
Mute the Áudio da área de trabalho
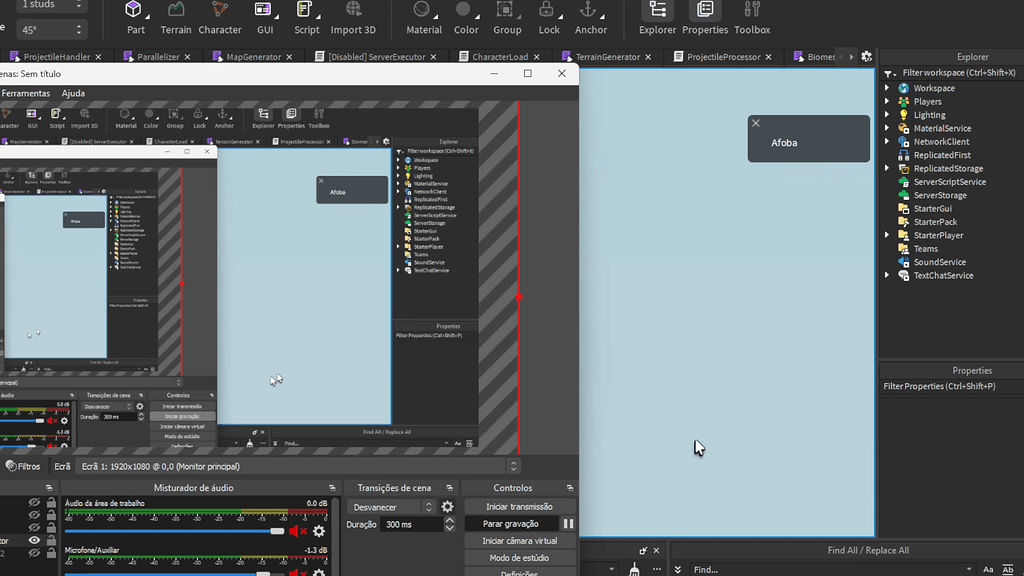[x=294, y=531]
